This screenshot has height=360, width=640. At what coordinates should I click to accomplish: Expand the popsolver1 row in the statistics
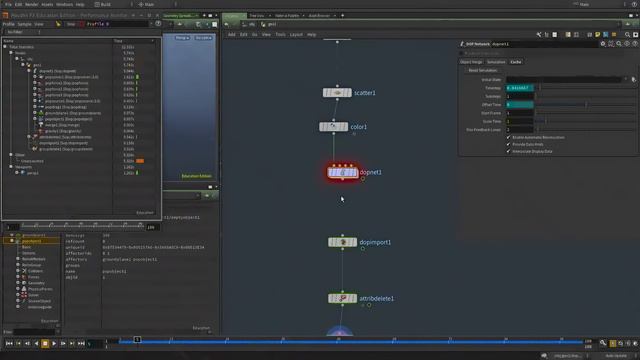[x=35, y=77]
